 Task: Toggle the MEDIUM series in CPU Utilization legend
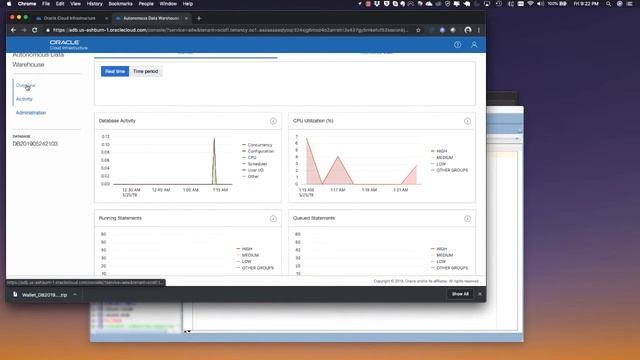pyautogui.click(x=442, y=158)
